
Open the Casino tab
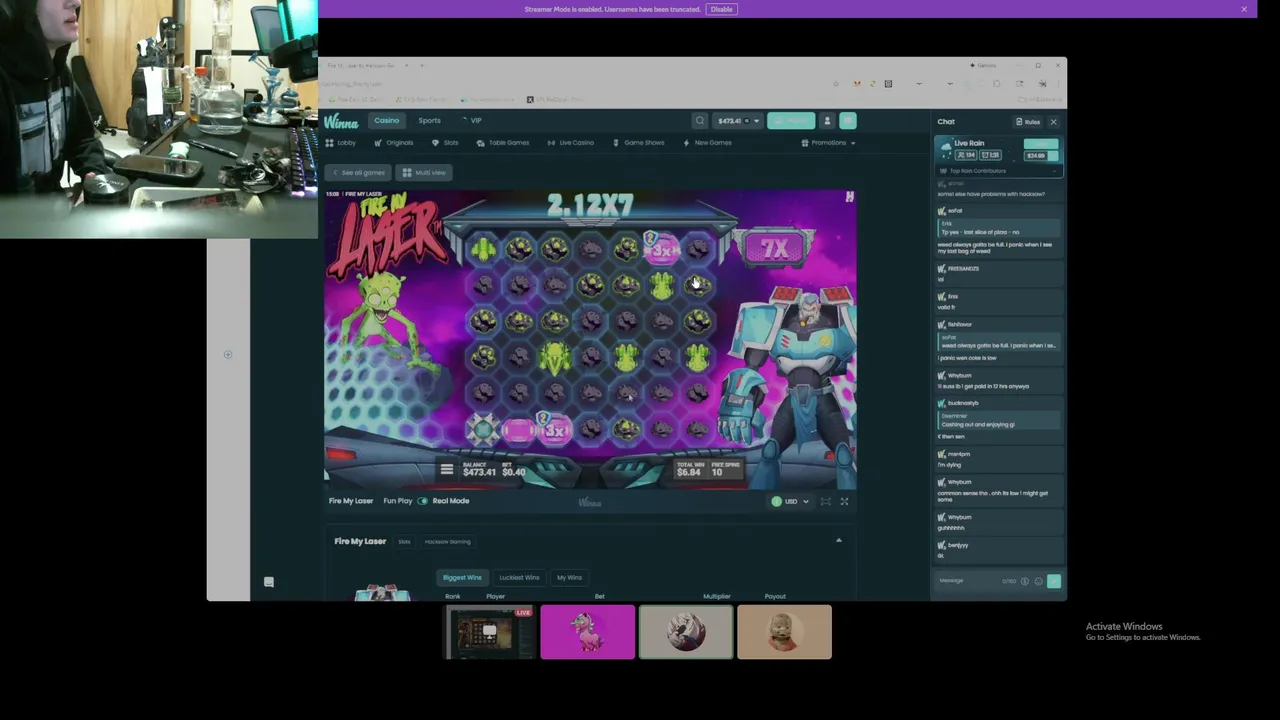click(386, 120)
